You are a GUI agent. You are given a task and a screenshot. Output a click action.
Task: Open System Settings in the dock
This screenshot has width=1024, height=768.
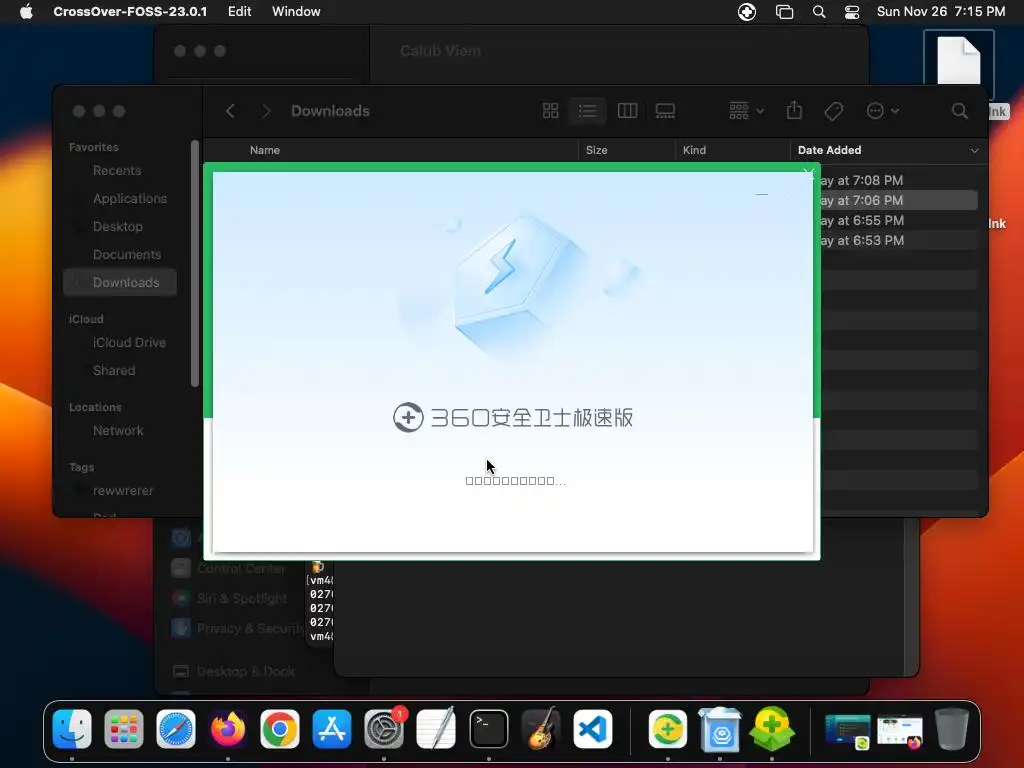pos(384,729)
